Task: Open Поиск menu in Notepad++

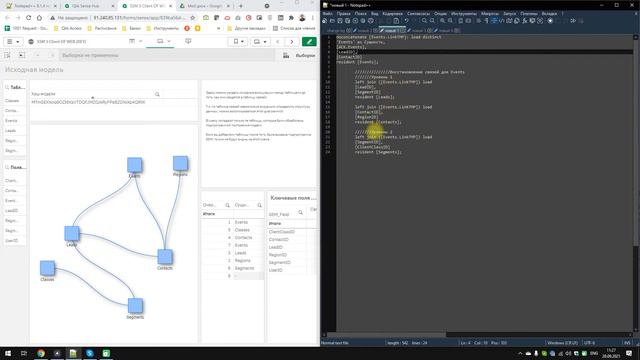Action: tap(360, 13)
